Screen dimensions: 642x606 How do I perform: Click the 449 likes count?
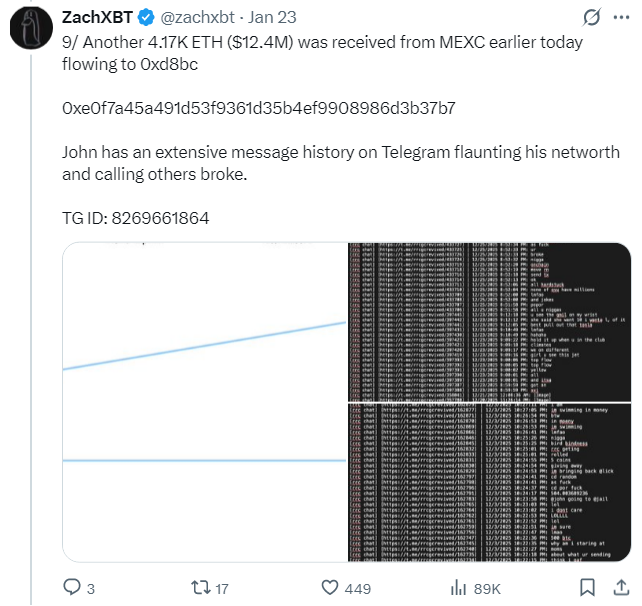click(357, 588)
